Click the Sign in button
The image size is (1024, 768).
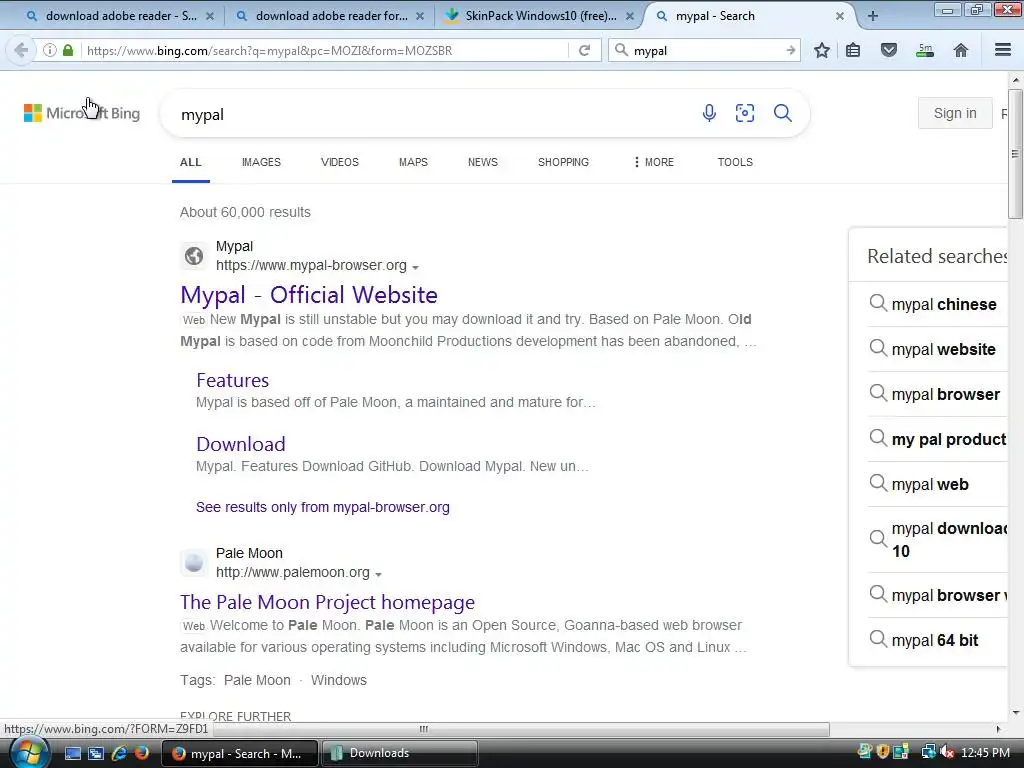[x=955, y=113]
